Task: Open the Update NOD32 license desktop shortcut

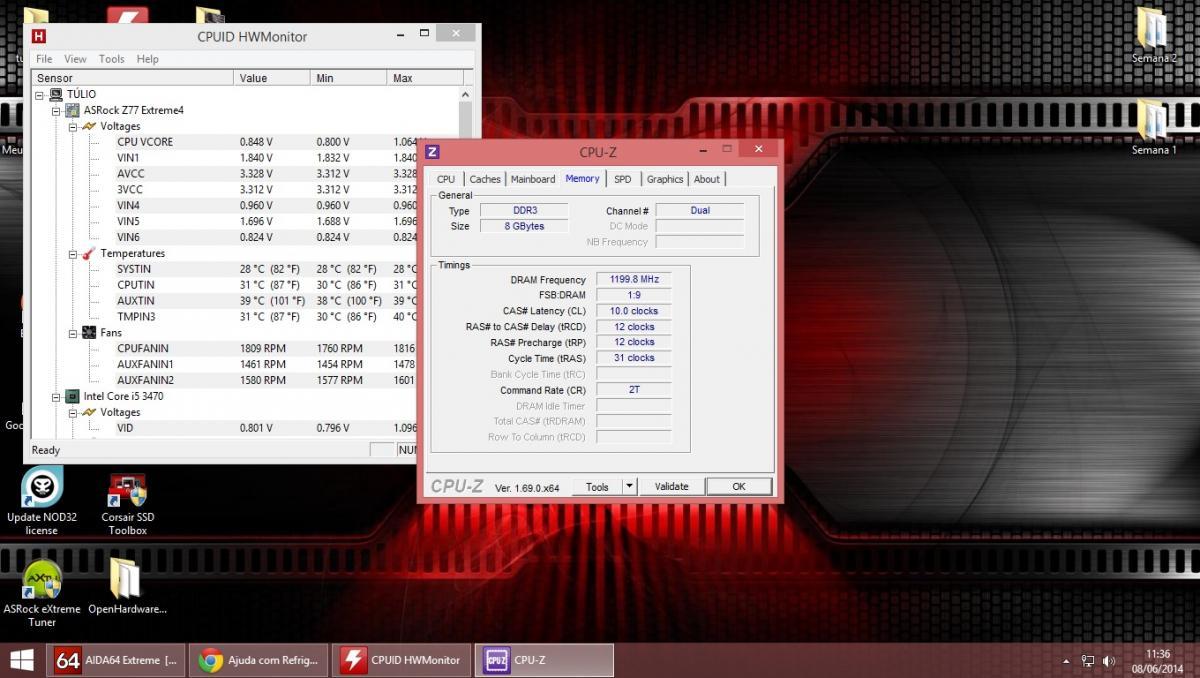Action: 40,501
